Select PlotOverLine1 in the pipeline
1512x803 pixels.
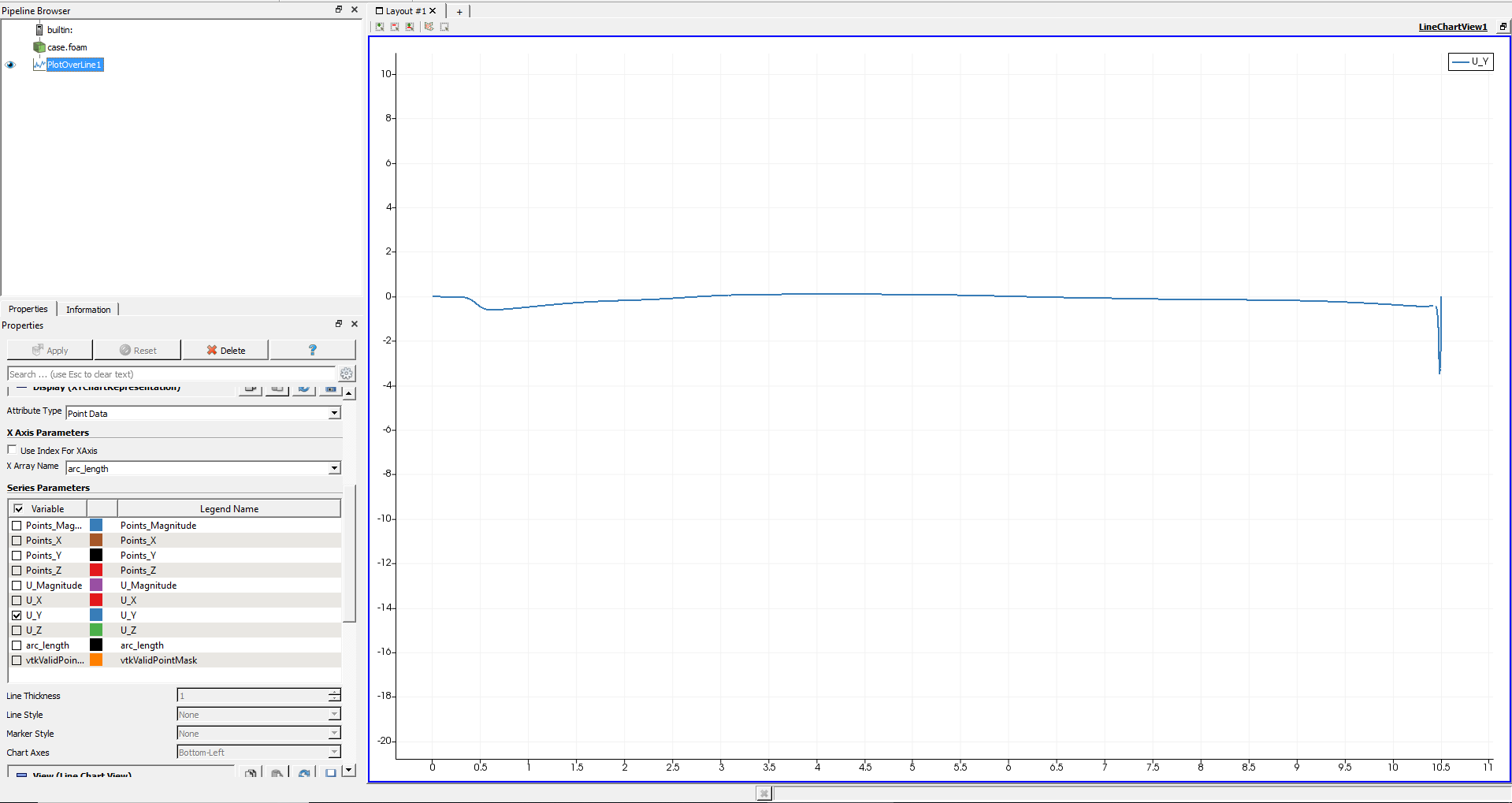(74, 65)
